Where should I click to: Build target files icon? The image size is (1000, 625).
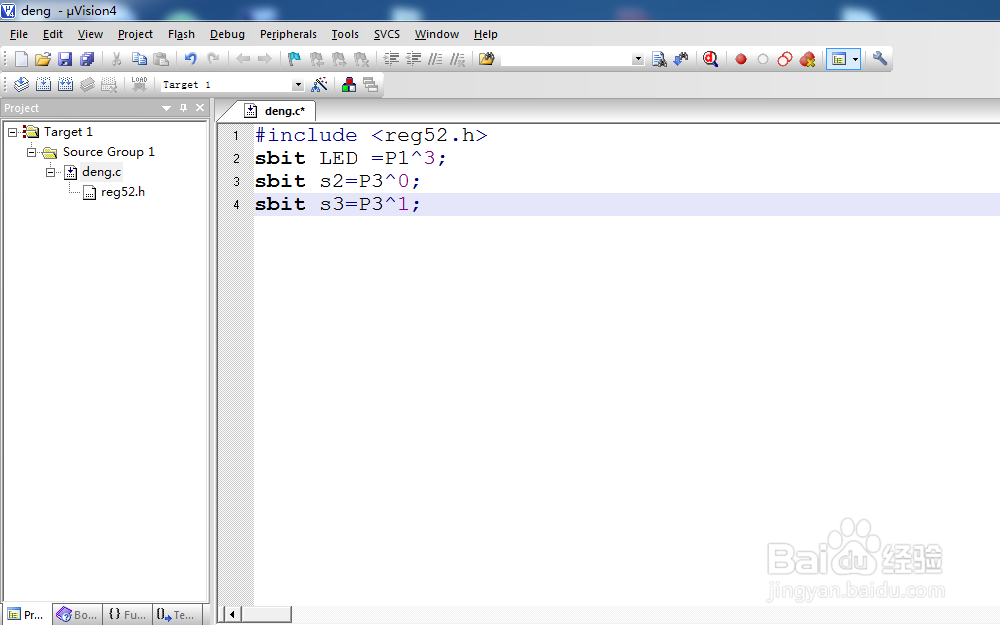pyautogui.click(x=43, y=84)
